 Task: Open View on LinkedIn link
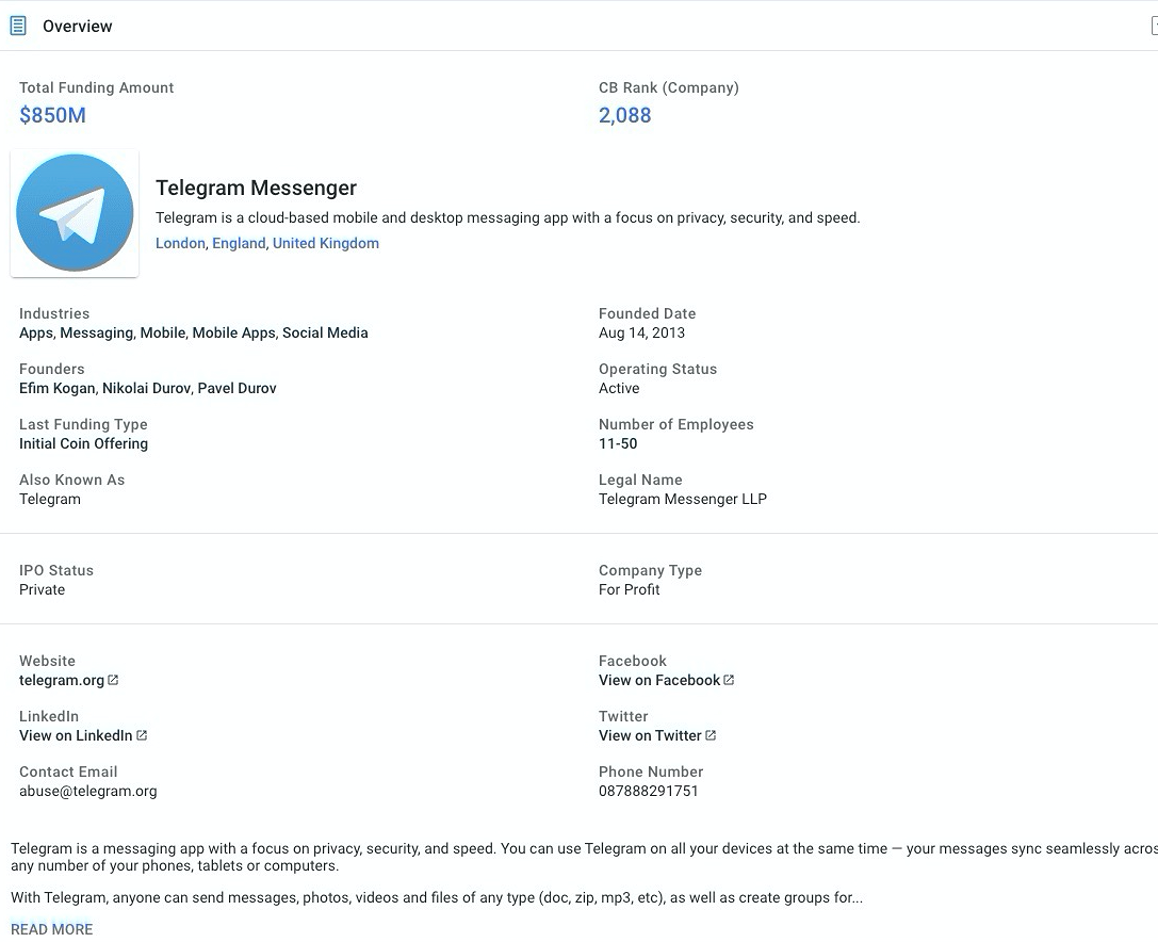pyautogui.click(x=75, y=735)
